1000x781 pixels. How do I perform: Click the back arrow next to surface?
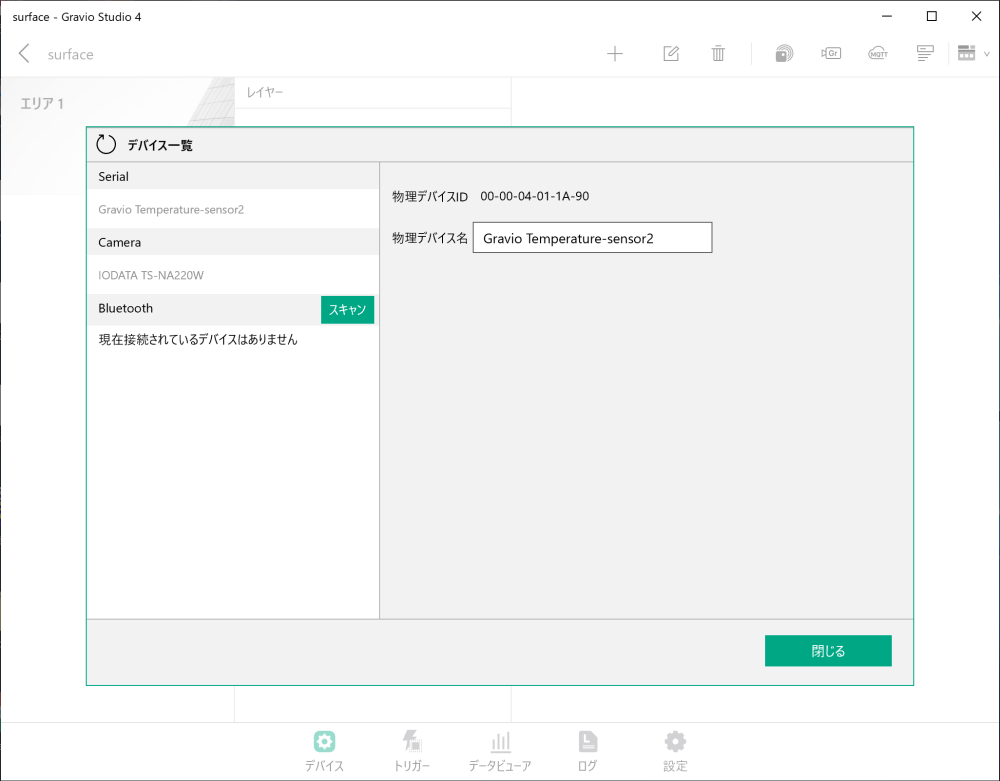24,54
